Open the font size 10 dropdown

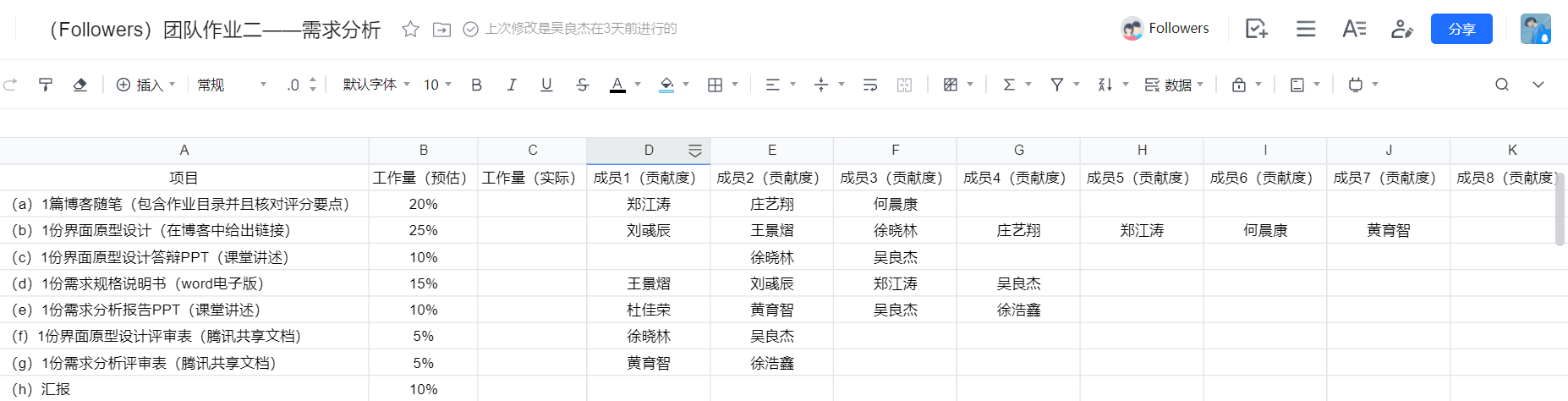click(438, 85)
